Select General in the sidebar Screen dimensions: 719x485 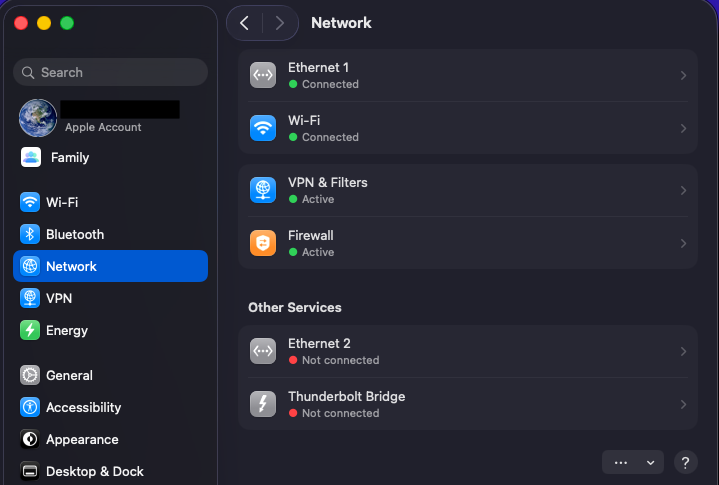click(x=111, y=375)
